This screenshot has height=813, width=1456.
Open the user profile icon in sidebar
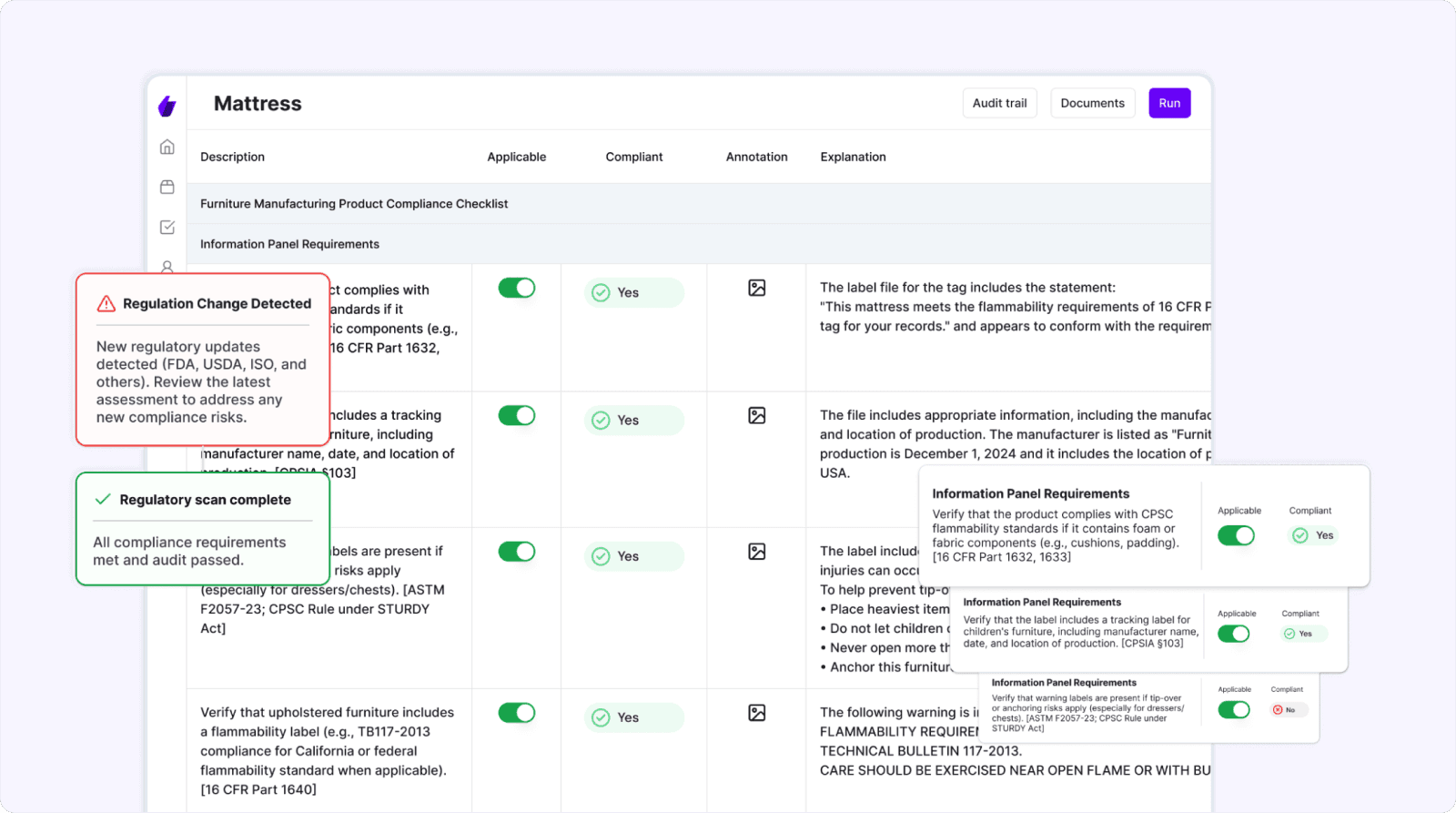coord(167,267)
